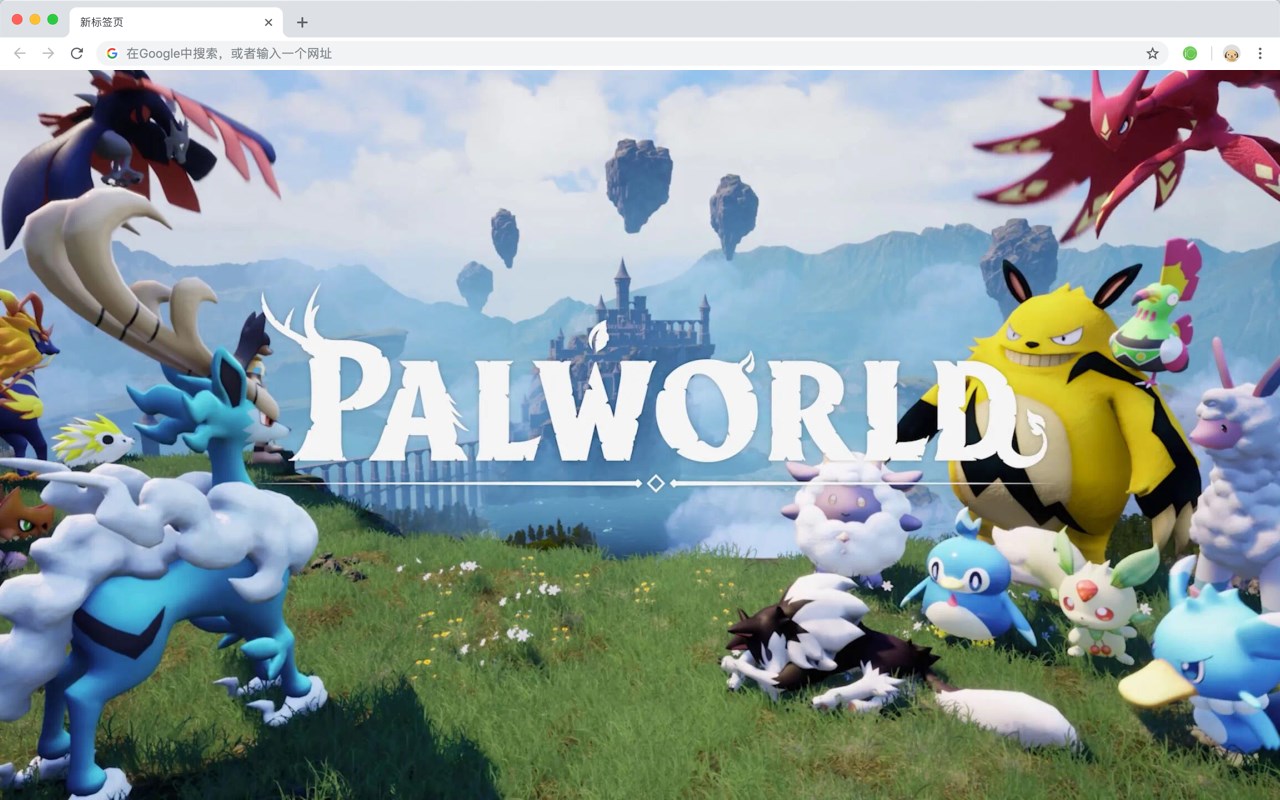The width and height of the screenshot is (1280, 800).
Task: Minimize the browser window
Action: point(35,19)
